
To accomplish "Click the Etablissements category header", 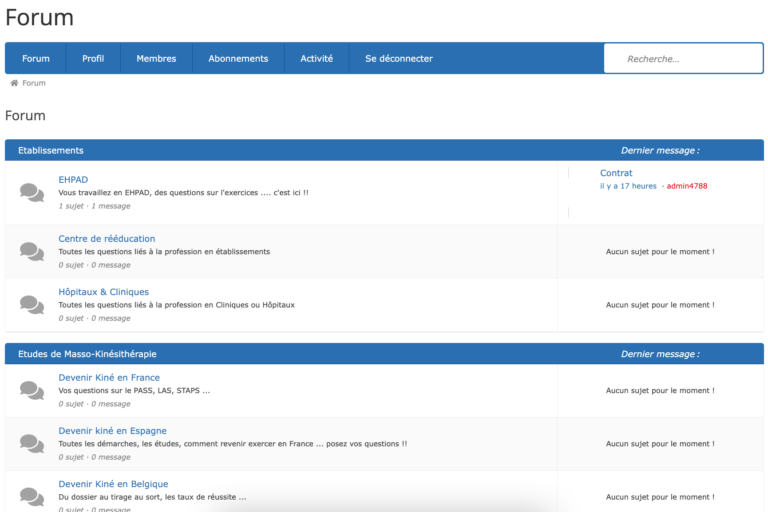I will (x=51, y=150).
